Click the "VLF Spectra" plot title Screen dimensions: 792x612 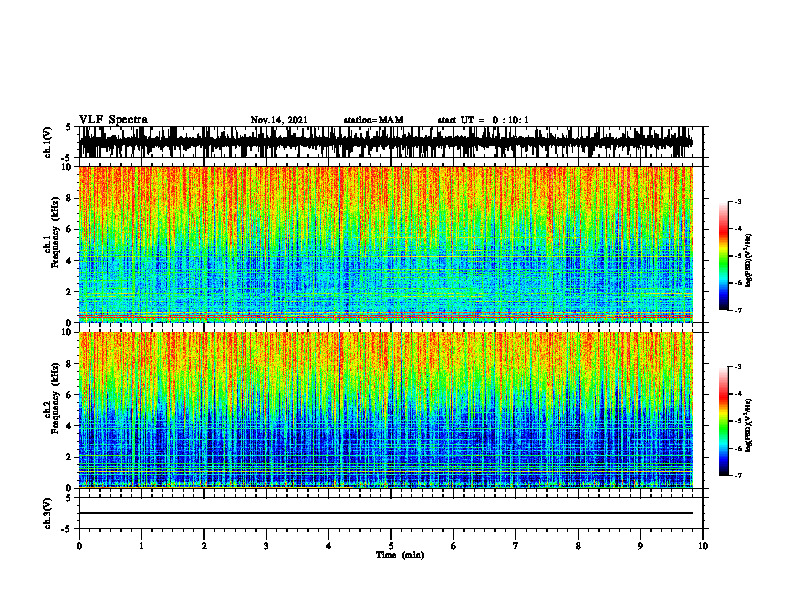(113, 120)
